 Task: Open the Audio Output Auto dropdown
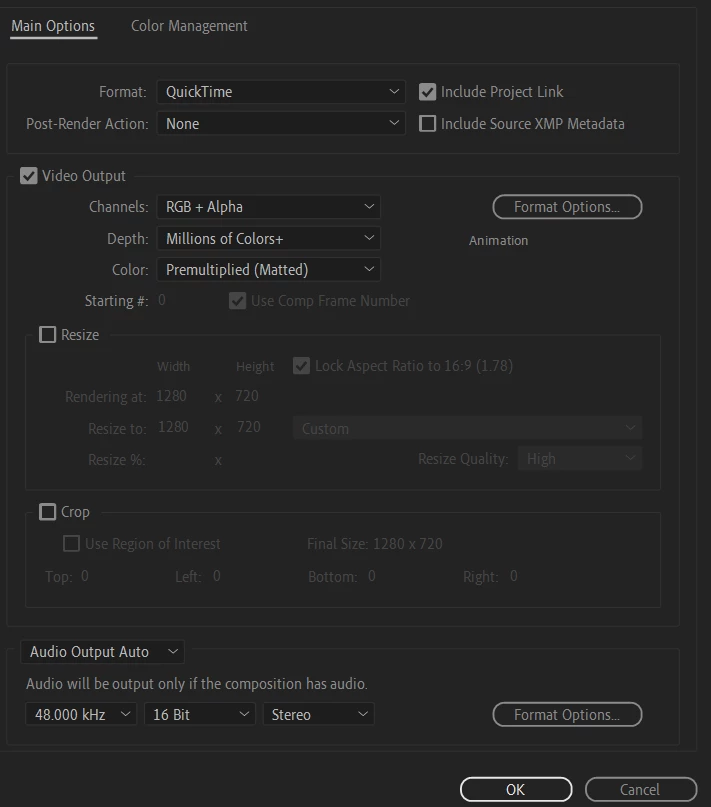click(x=102, y=652)
